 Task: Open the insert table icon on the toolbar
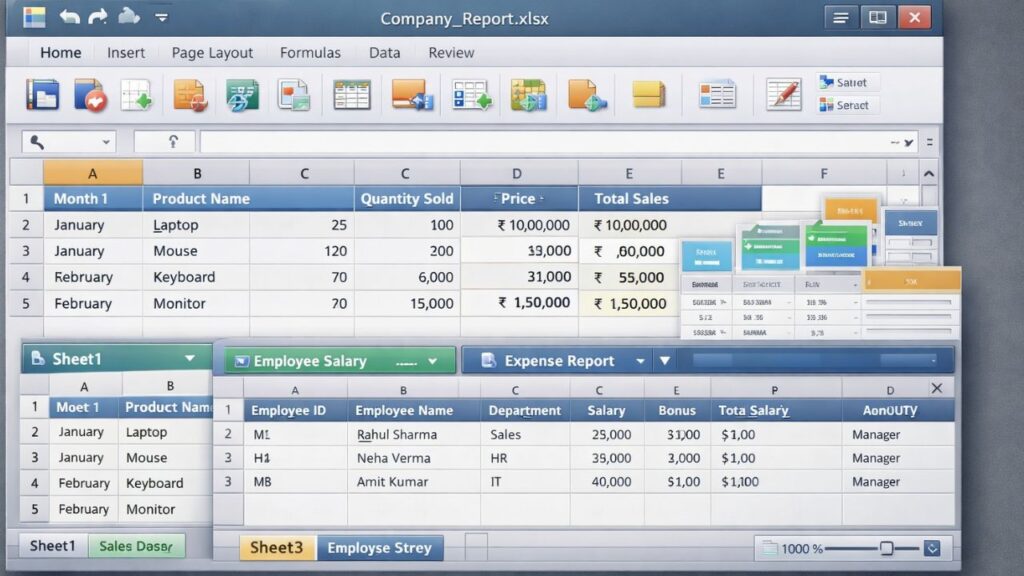click(351, 93)
